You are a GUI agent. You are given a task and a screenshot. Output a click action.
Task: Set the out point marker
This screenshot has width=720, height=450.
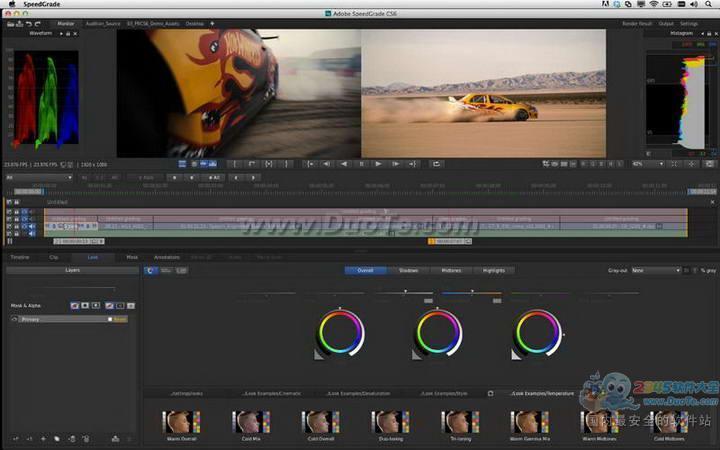pos(286,164)
